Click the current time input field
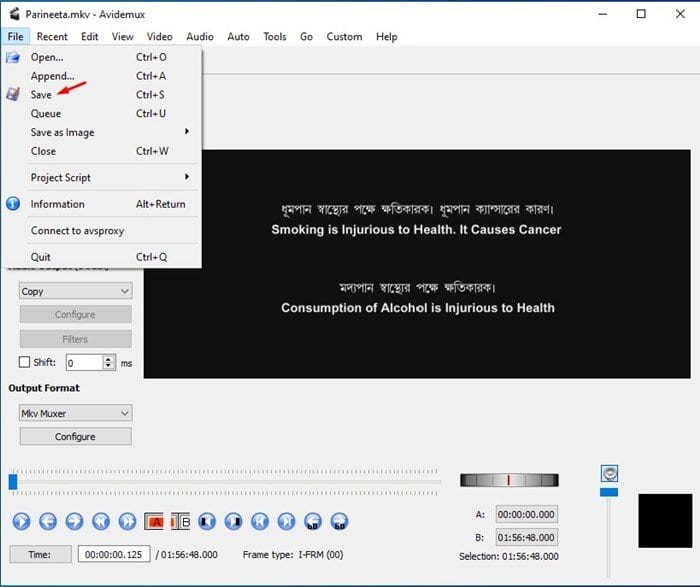700x587 pixels. point(114,555)
